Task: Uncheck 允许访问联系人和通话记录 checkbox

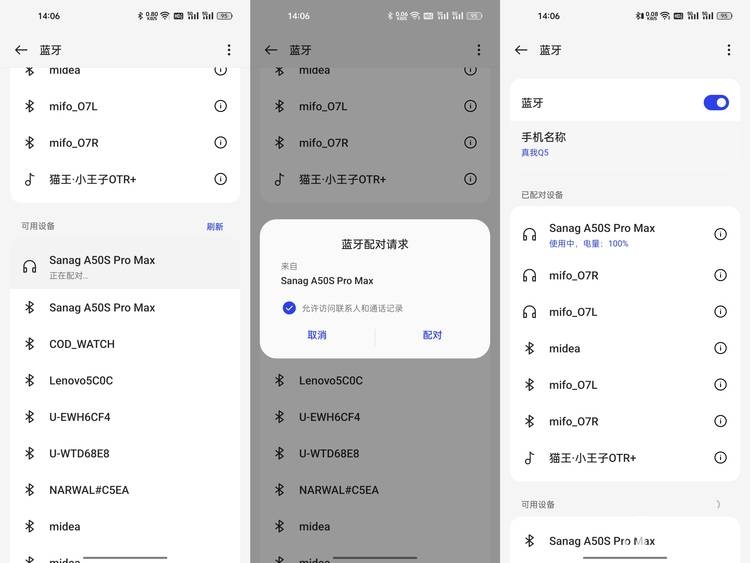Action: [289, 308]
